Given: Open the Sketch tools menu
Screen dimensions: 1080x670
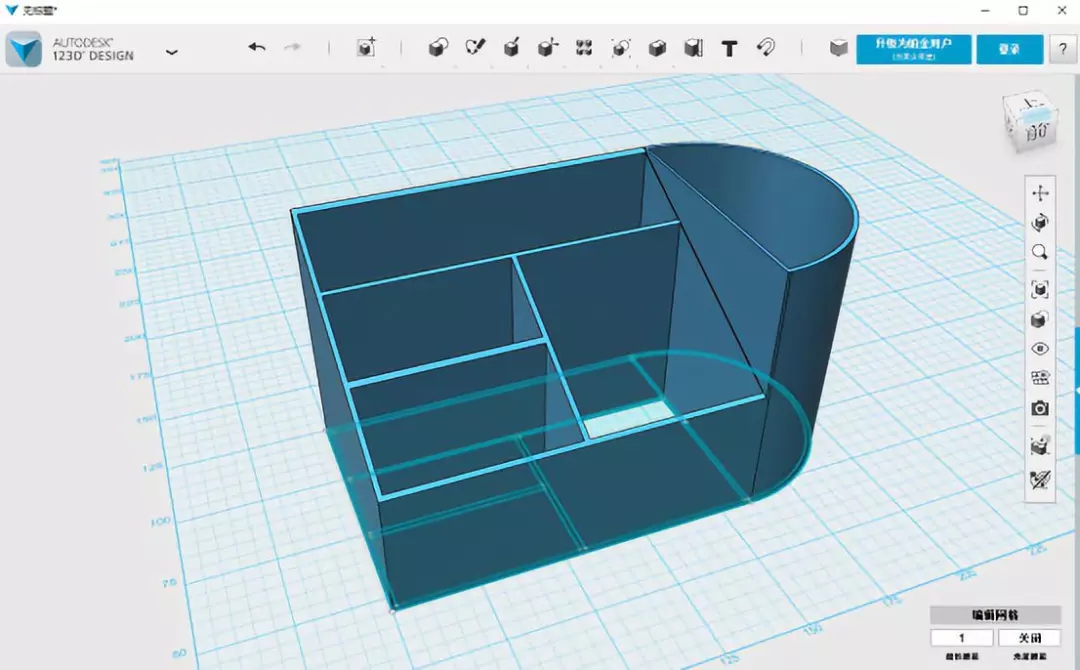Looking at the screenshot, I should click(475, 47).
